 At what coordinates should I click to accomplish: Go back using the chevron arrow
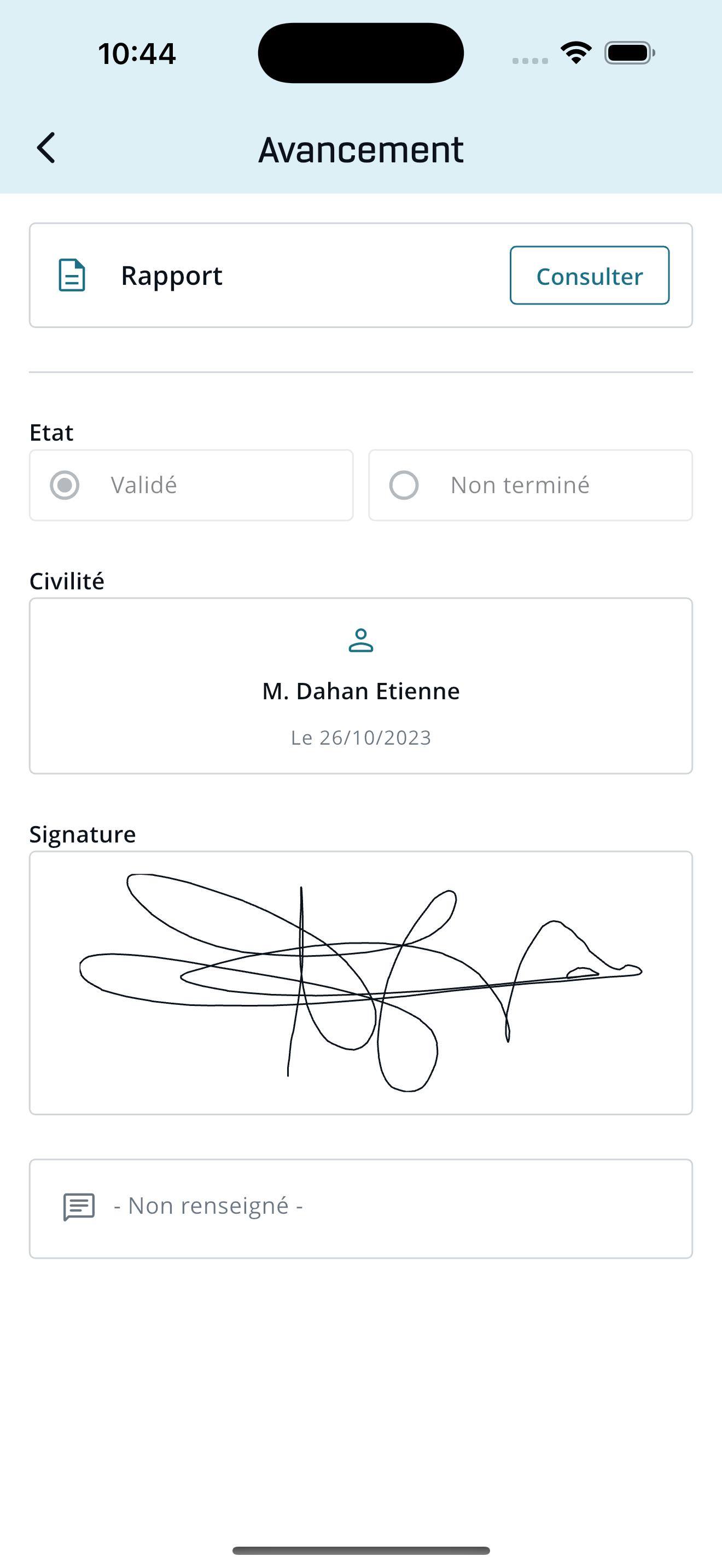tap(46, 148)
